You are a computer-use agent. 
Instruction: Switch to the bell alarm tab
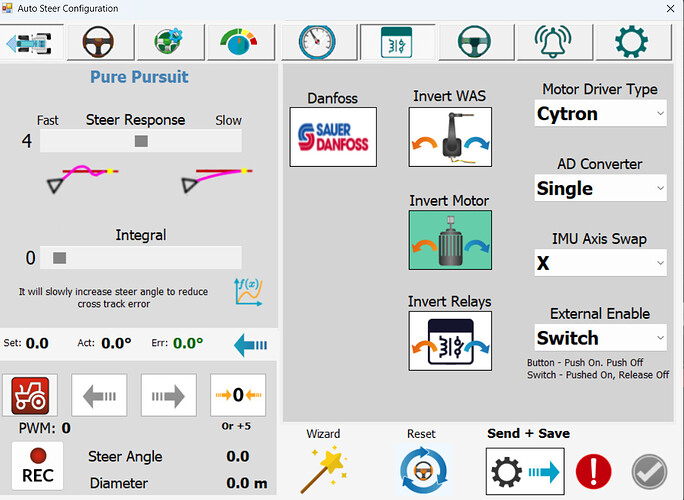tap(554, 42)
